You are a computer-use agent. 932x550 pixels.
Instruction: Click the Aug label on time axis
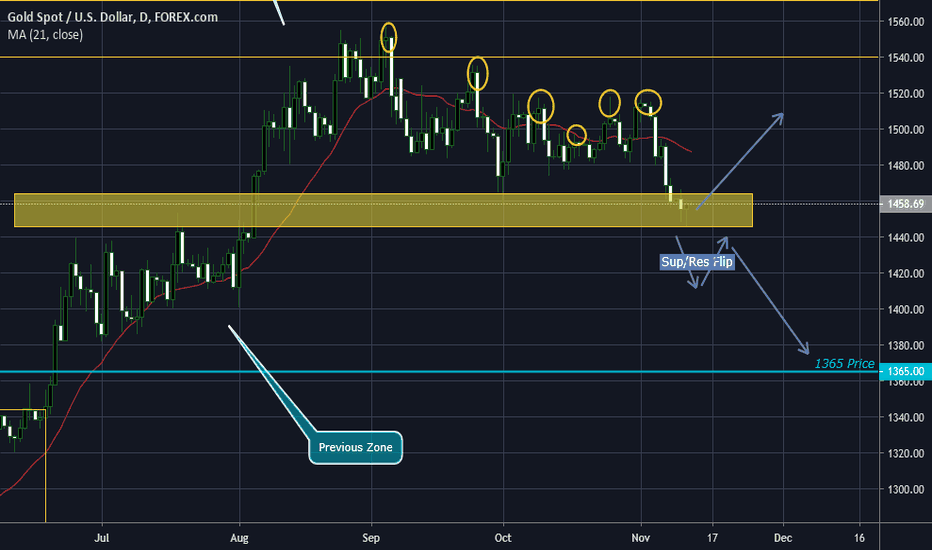(239, 538)
